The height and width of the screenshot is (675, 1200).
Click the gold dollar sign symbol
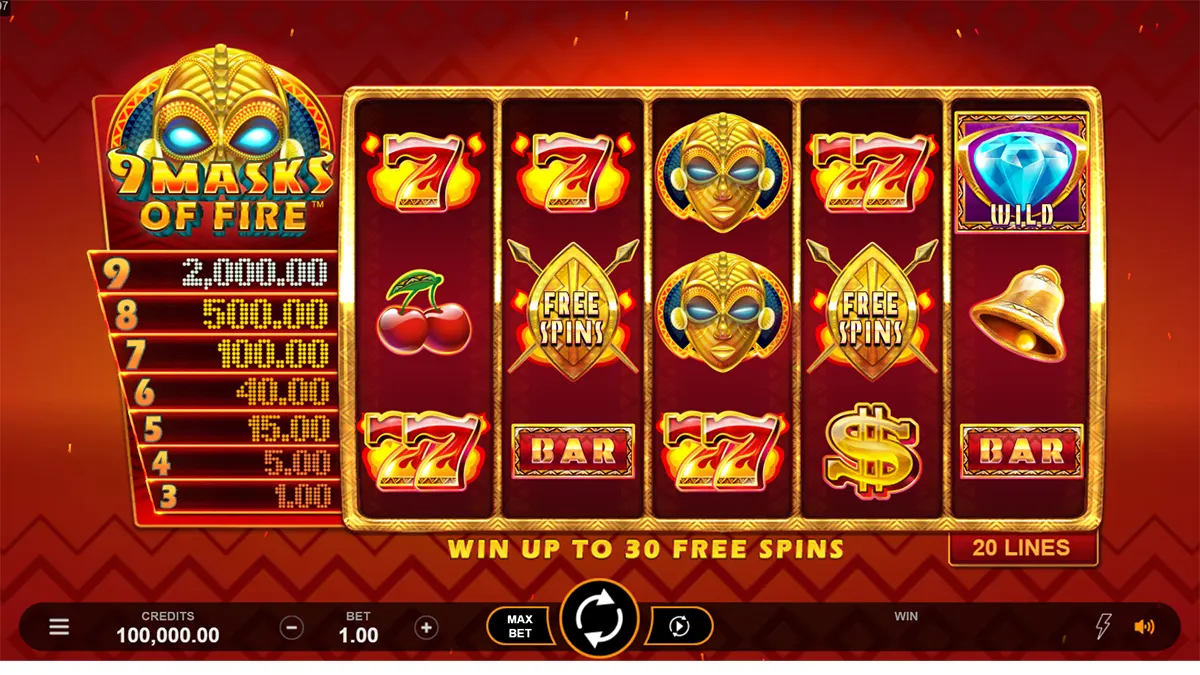pyautogui.click(x=871, y=451)
